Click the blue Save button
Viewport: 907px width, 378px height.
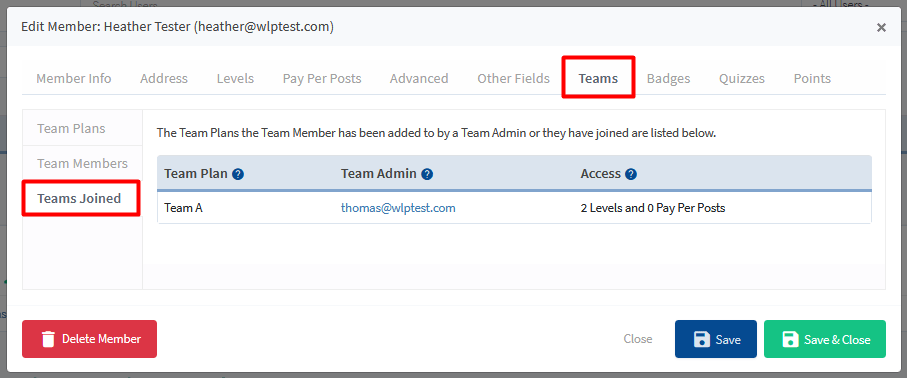click(716, 339)
